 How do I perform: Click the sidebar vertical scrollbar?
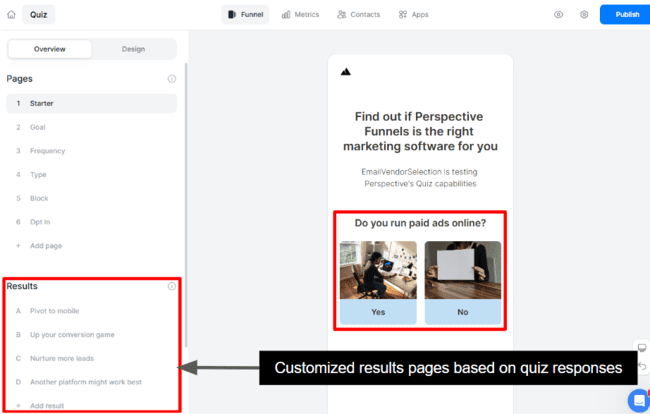click(186, 205)
